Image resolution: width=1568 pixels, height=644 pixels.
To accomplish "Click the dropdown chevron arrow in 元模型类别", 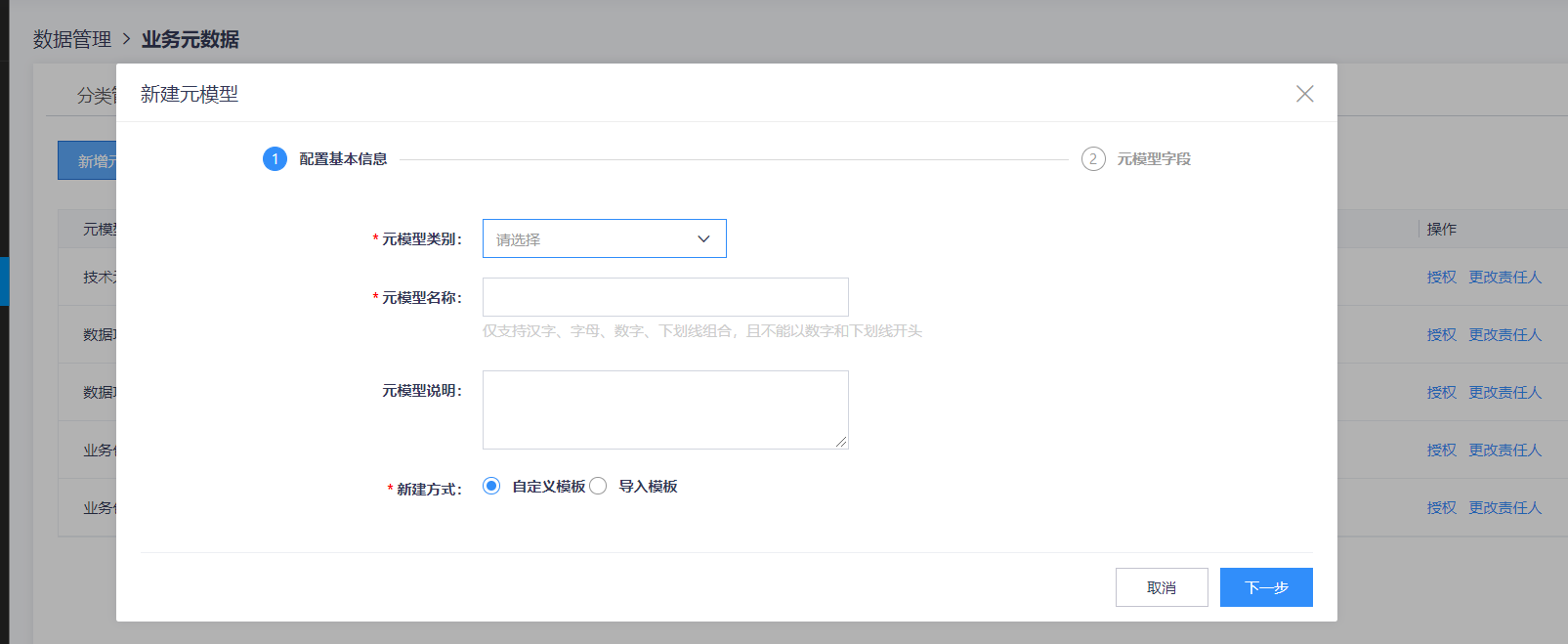I will 703,238.
